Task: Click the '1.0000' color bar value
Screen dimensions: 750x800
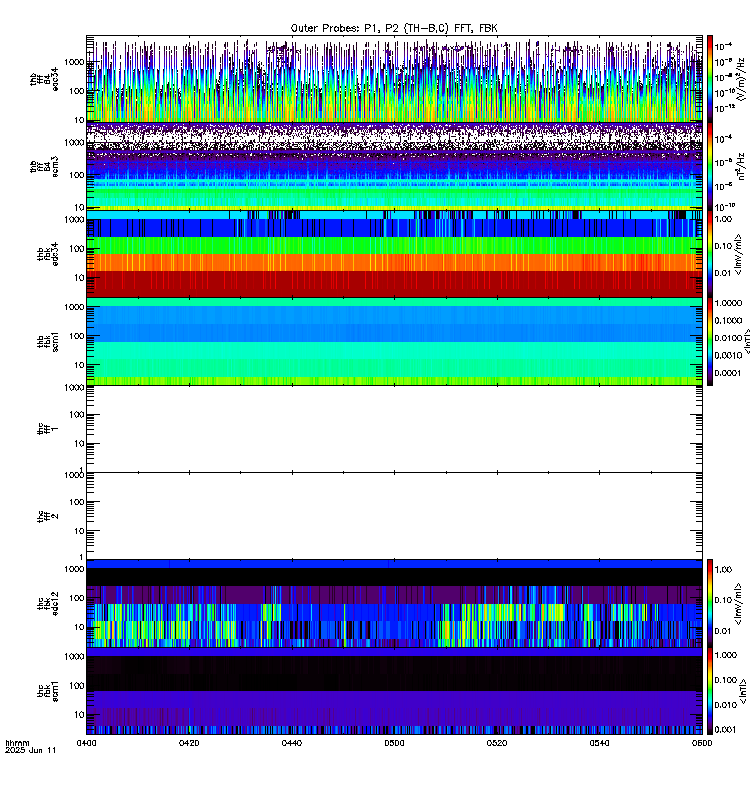Action: pos(728,303)
